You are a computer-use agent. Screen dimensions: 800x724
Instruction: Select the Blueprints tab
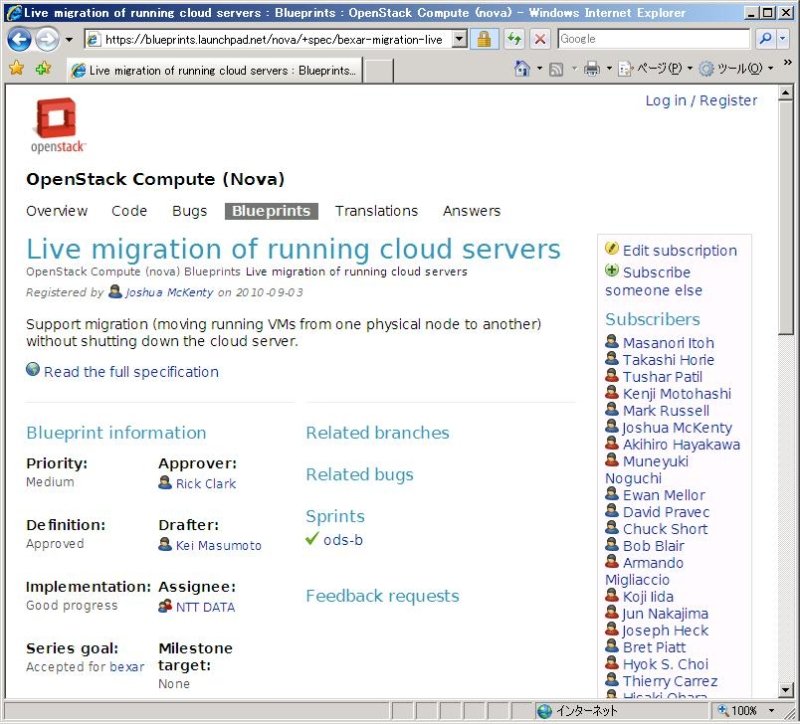pos(271,211)
